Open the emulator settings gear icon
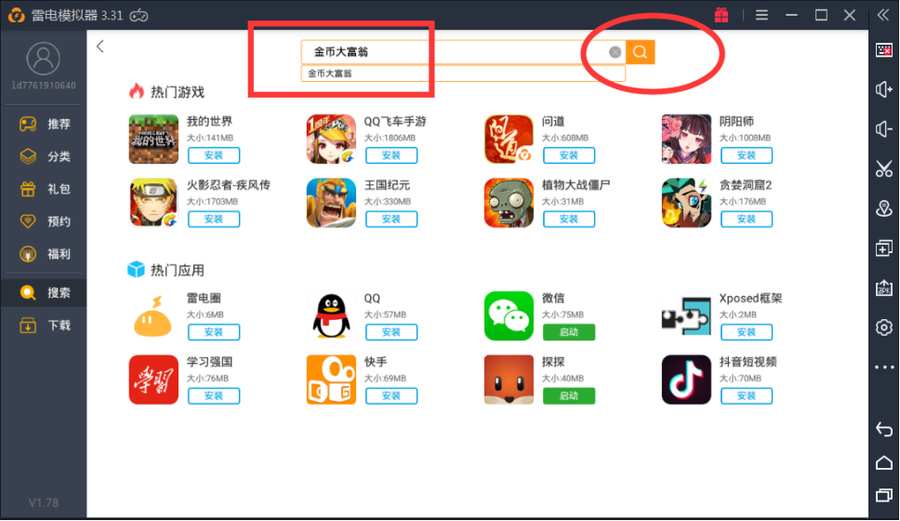The width and height of the screenshot is (900, 521). coord(884,327)
